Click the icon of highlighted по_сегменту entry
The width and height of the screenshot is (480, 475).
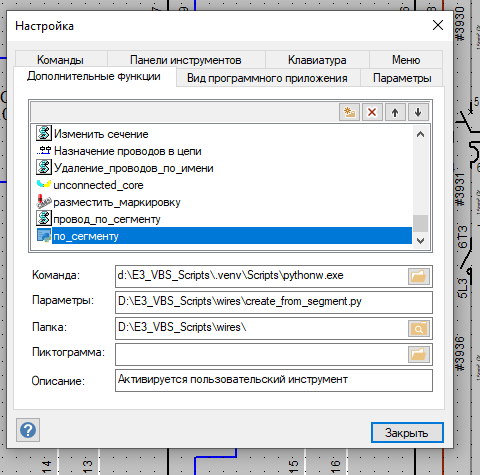click(x=44, y=236)
